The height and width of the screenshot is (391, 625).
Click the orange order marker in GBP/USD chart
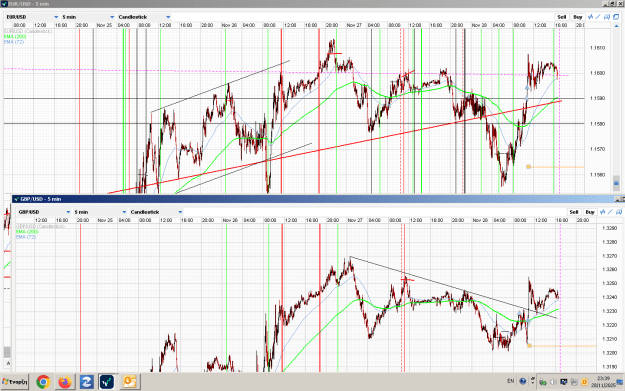pos(529,346)
